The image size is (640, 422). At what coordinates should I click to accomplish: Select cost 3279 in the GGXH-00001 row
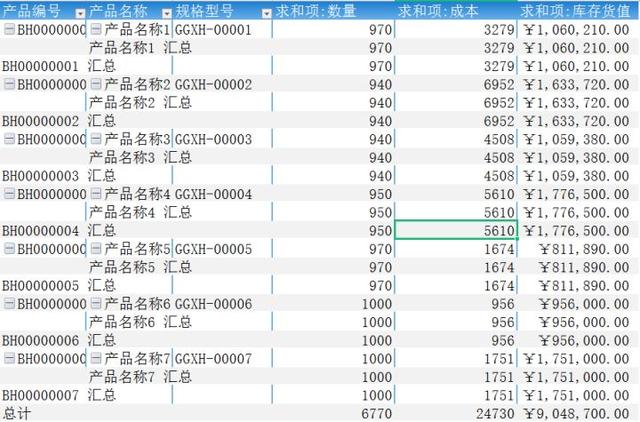click(499, 30)
